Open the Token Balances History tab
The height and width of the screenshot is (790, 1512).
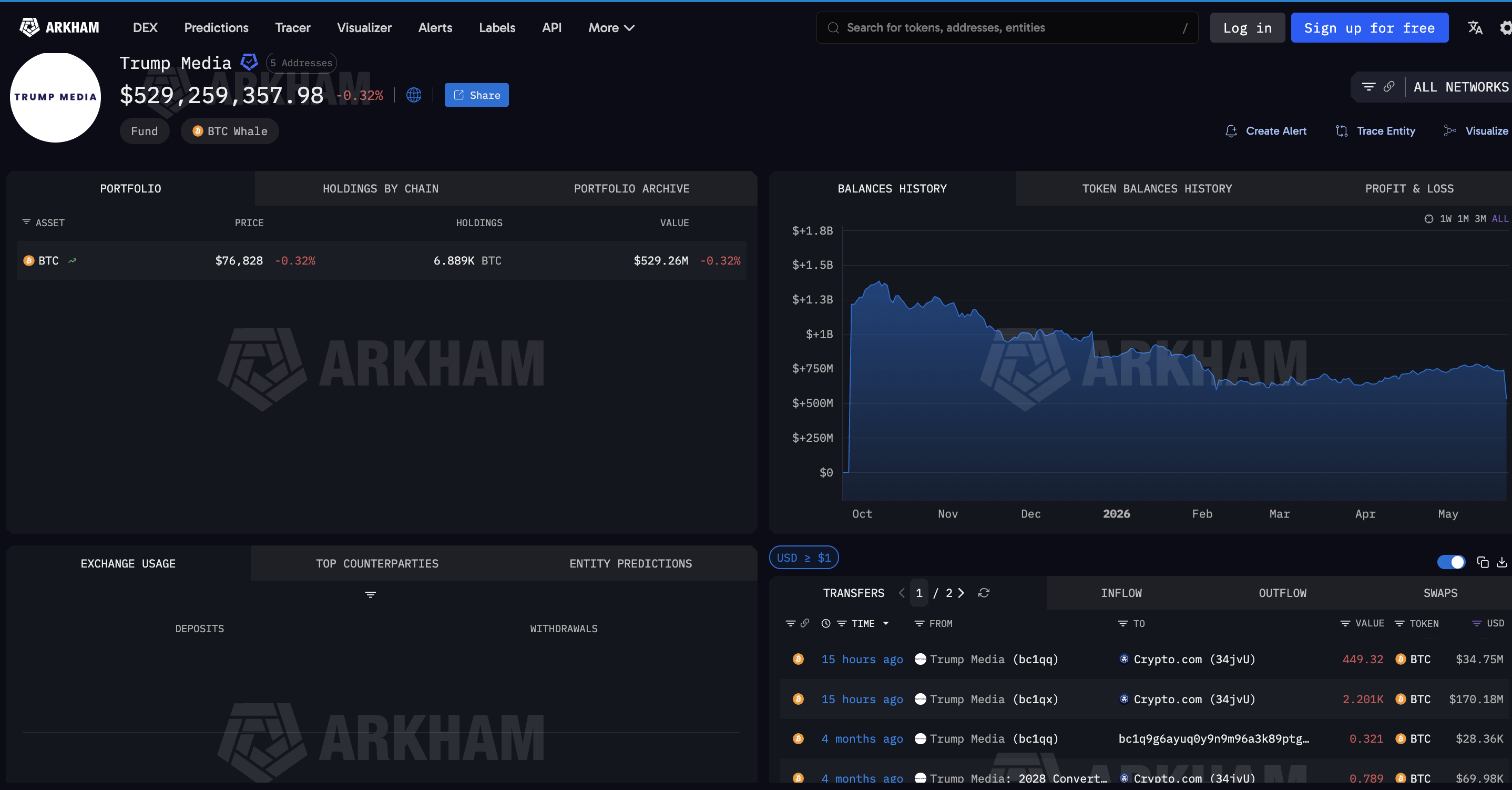(1157, 188)
